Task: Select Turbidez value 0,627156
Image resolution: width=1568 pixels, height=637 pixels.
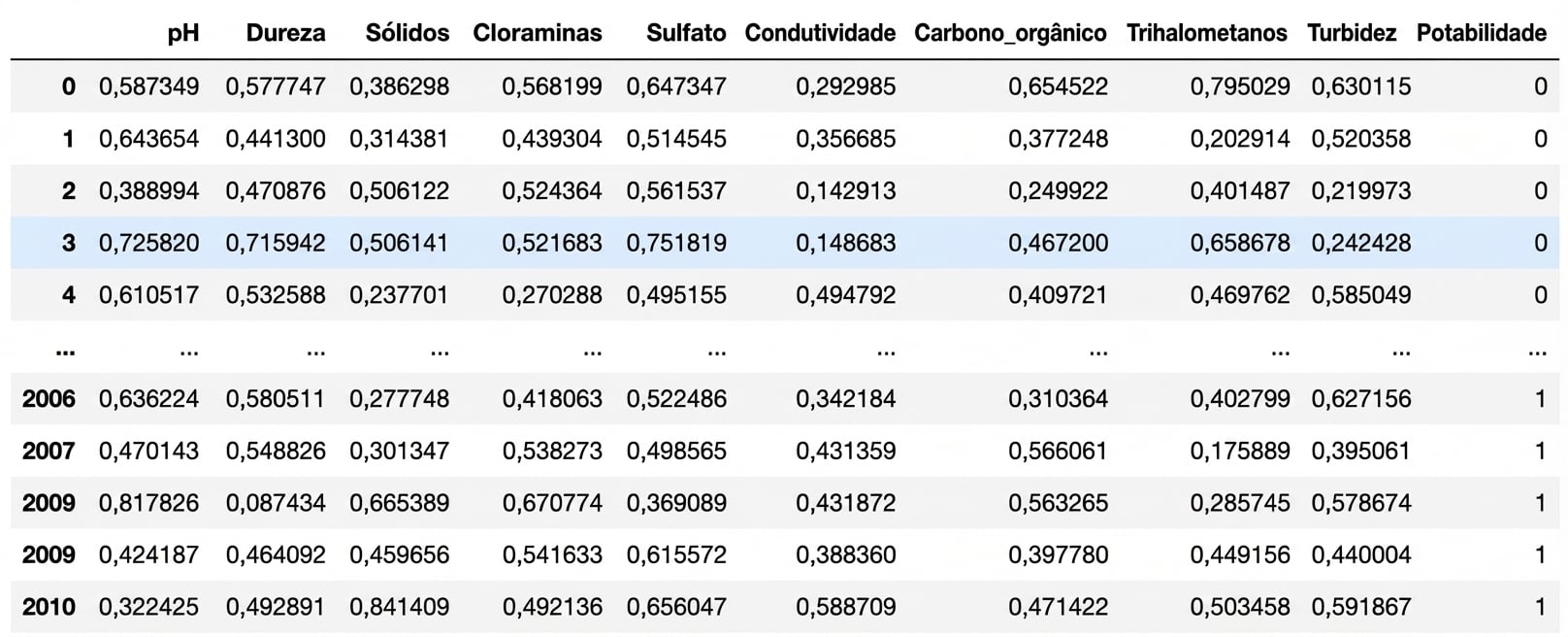Action: coord(1361,398)
